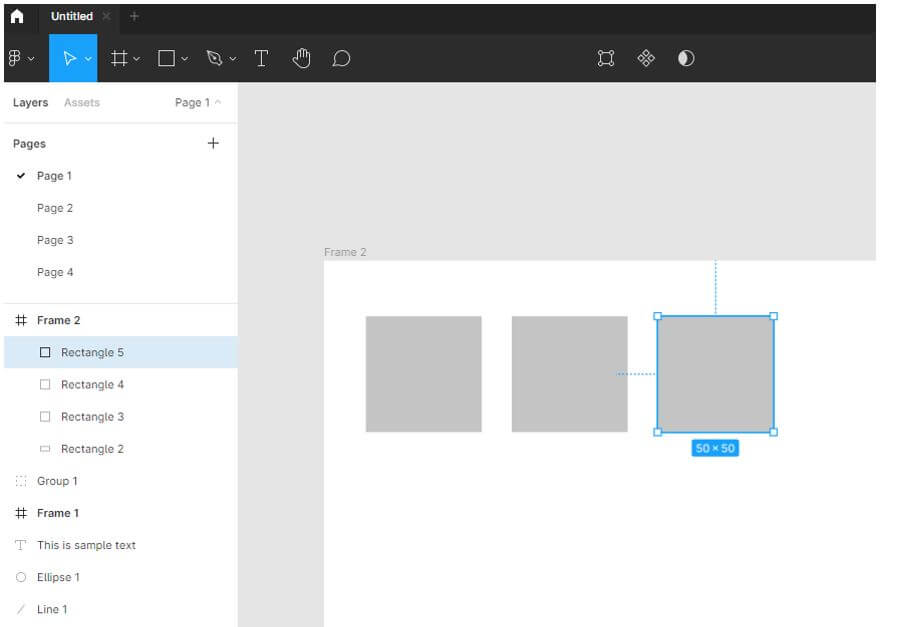Switch to Page 2

pyautogui.click(x=55, y=208)
